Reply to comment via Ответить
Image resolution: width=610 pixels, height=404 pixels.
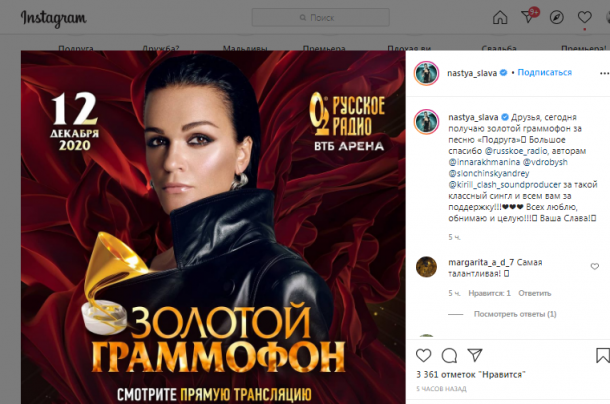pos(535,293)
